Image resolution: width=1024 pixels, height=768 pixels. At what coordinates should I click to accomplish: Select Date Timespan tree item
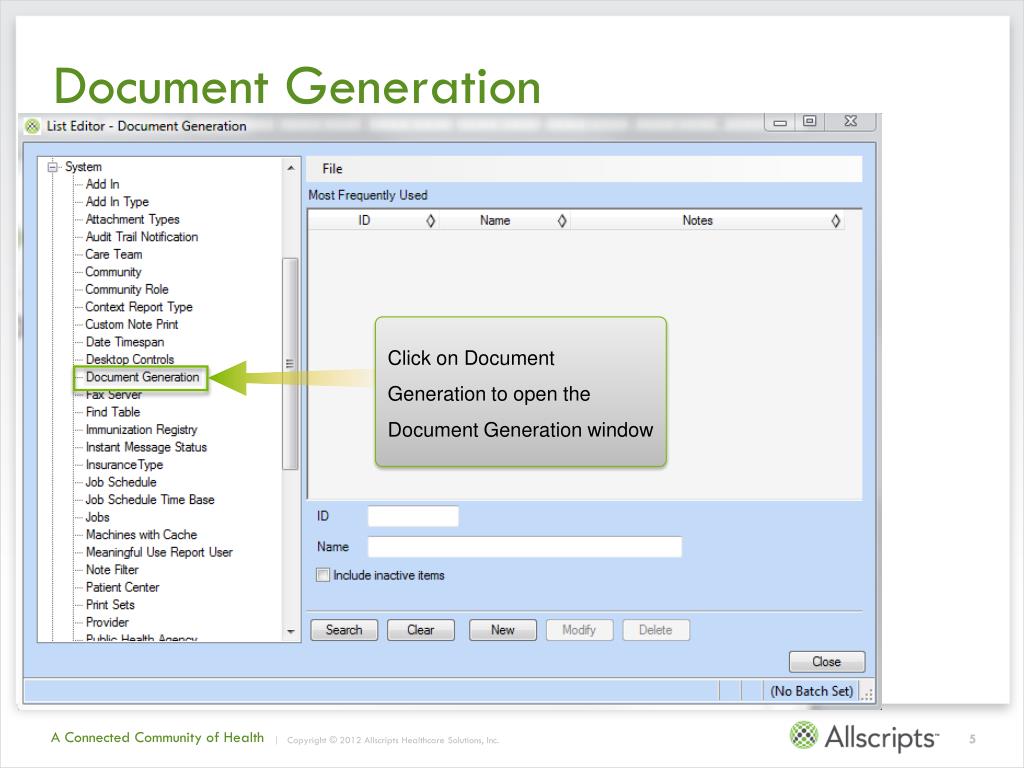(x=125, y=342)
